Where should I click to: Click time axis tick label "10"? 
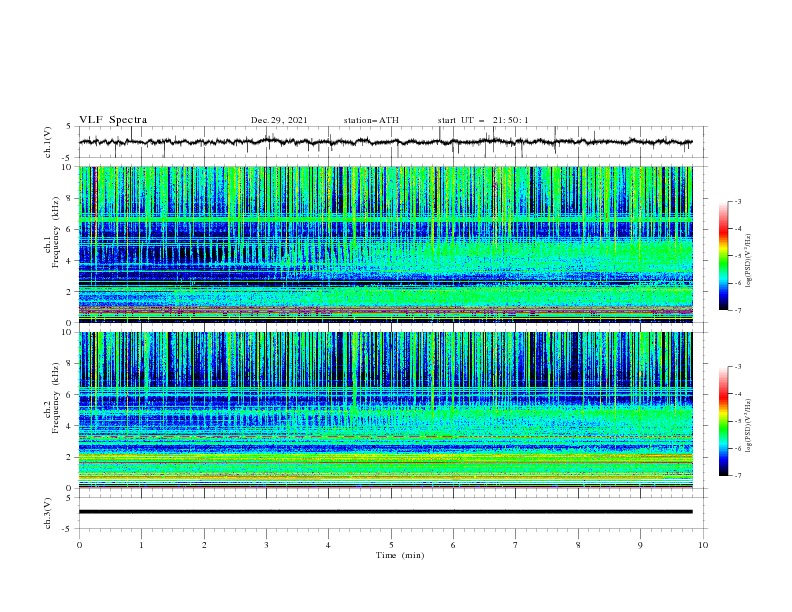703,545
